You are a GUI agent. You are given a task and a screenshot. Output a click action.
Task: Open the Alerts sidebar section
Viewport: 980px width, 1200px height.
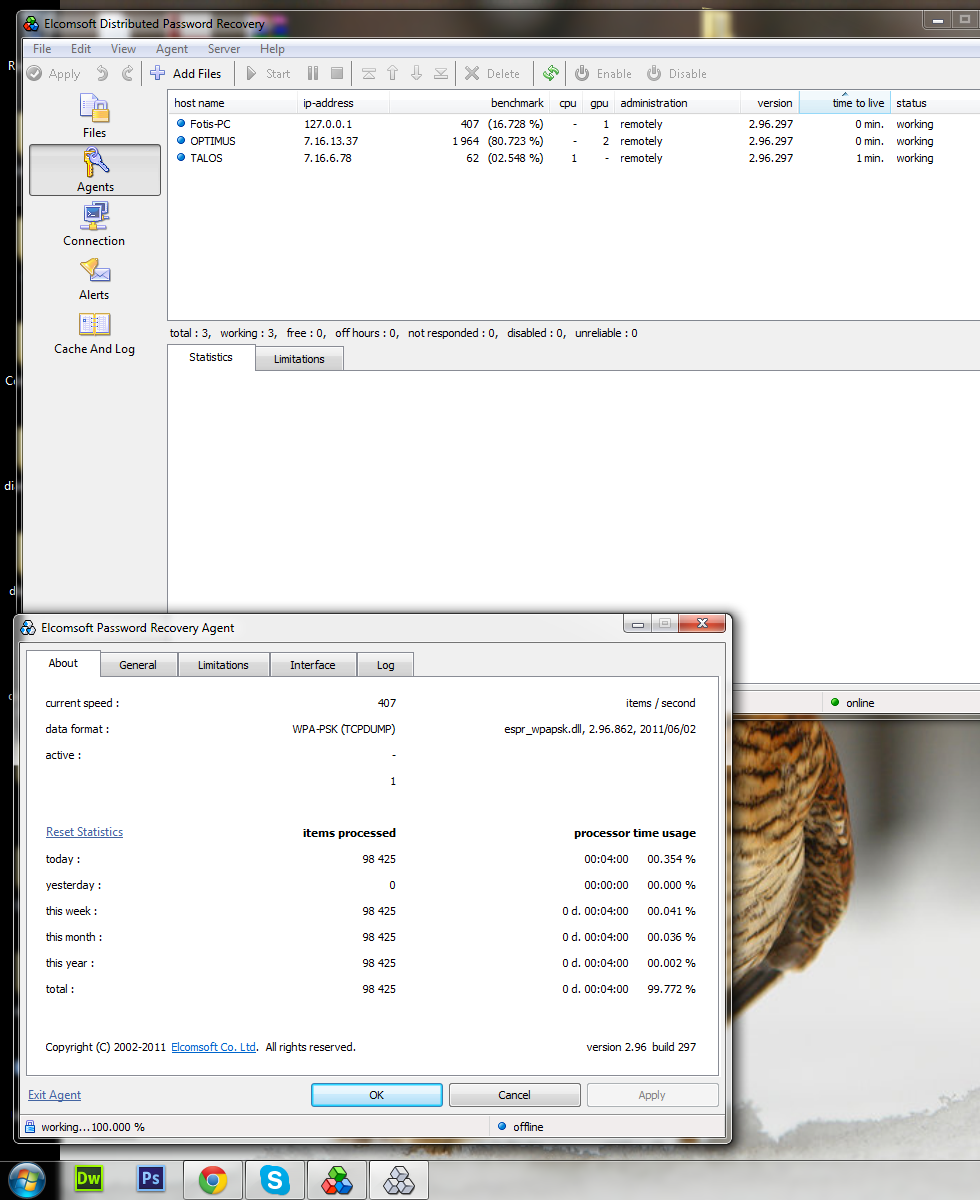pos(94,277)
